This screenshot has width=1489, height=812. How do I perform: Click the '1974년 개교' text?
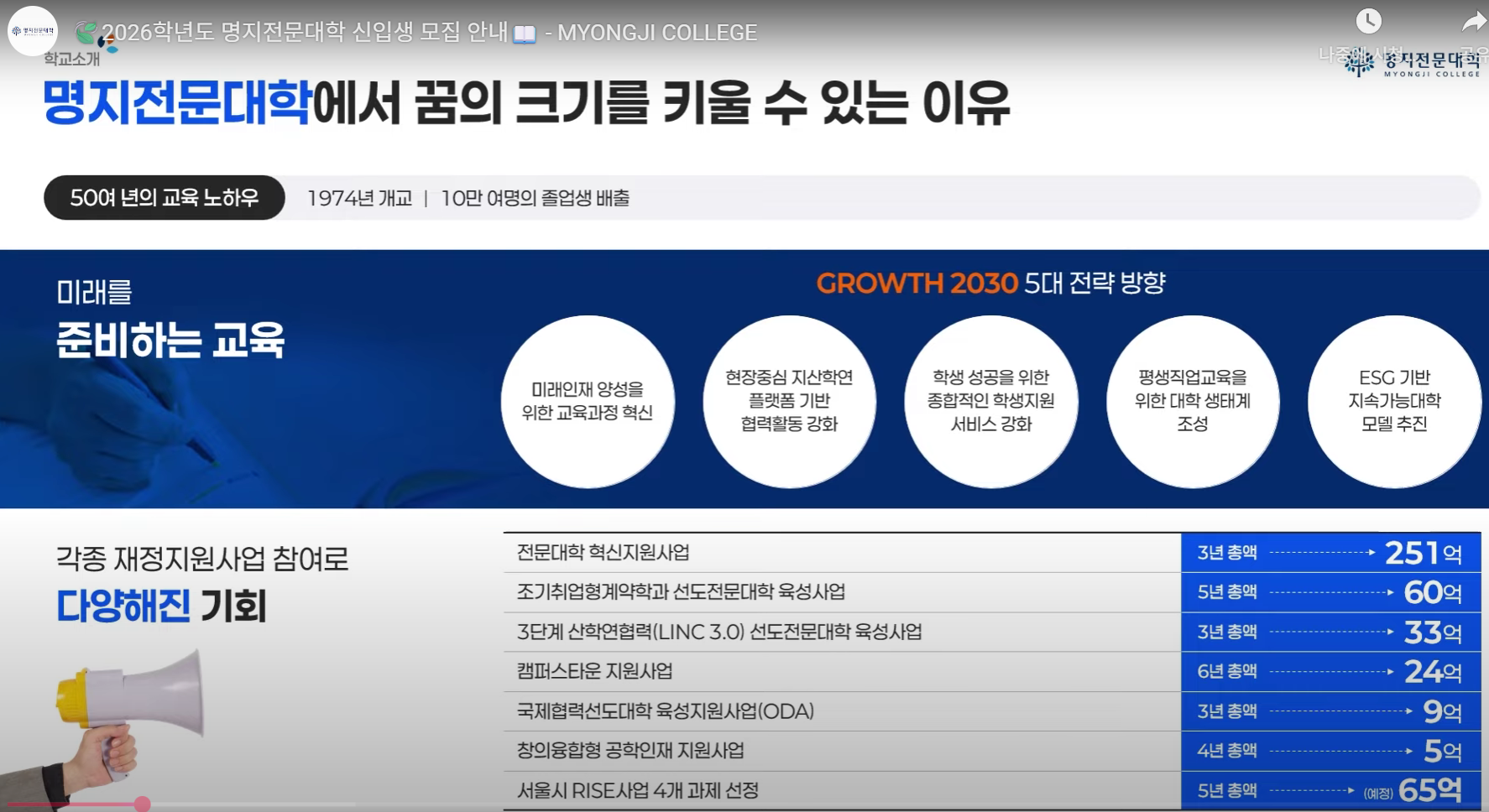pyautogui.click(x=359, y=198)
